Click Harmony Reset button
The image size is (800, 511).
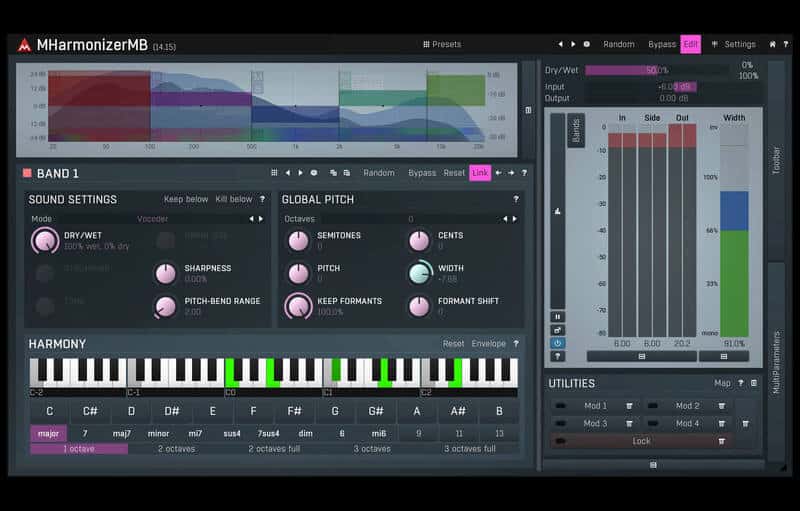pos(453,344)
